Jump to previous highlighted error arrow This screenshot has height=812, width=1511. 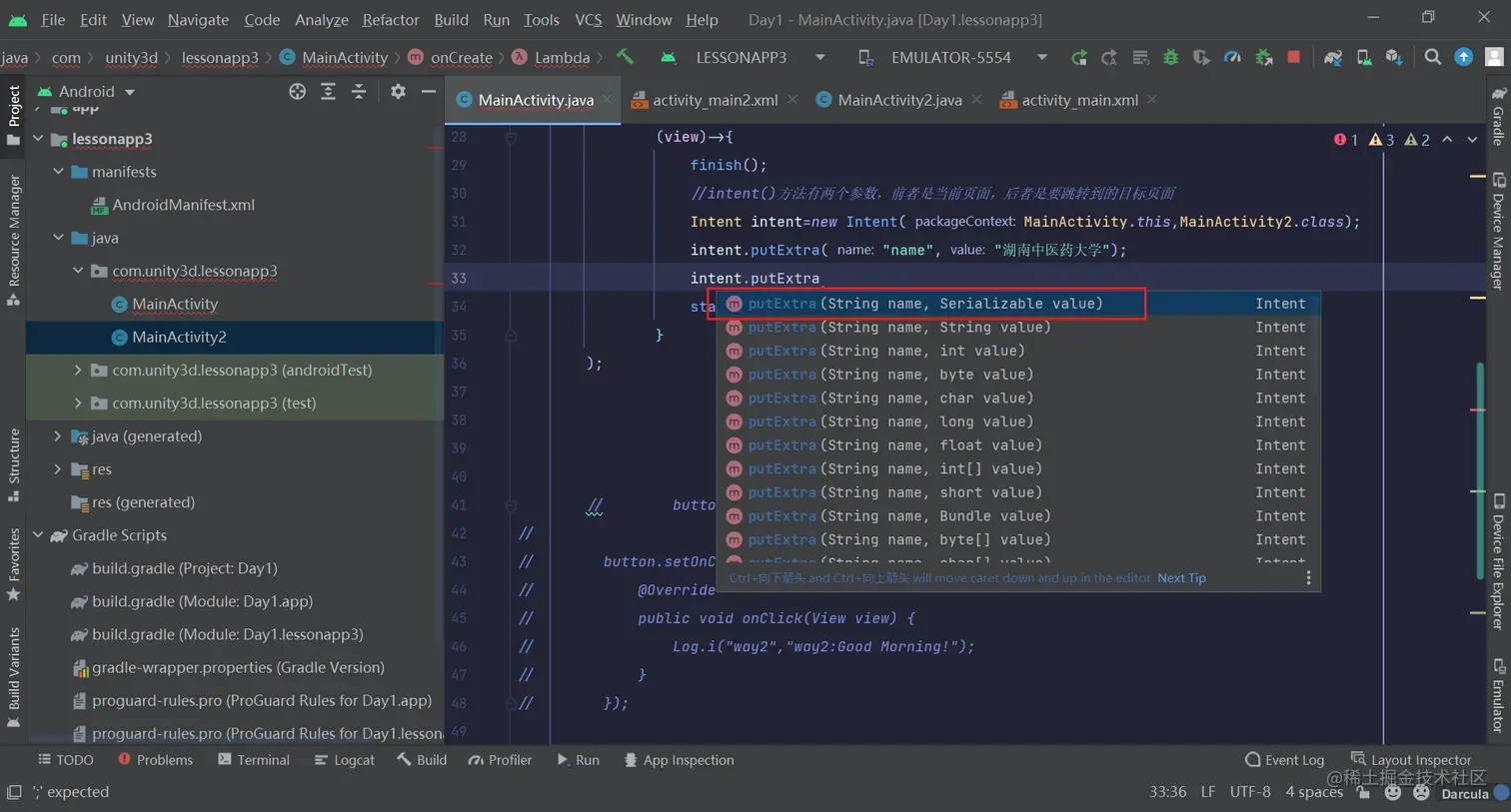click(1447, 140)
